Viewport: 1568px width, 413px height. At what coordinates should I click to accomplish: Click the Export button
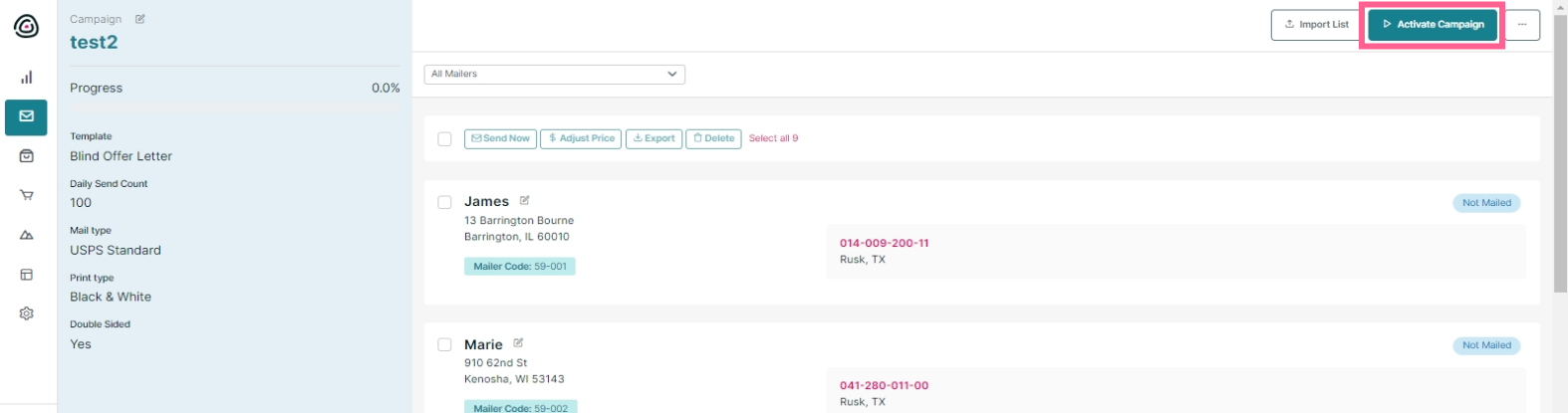[x=653, y=138]
